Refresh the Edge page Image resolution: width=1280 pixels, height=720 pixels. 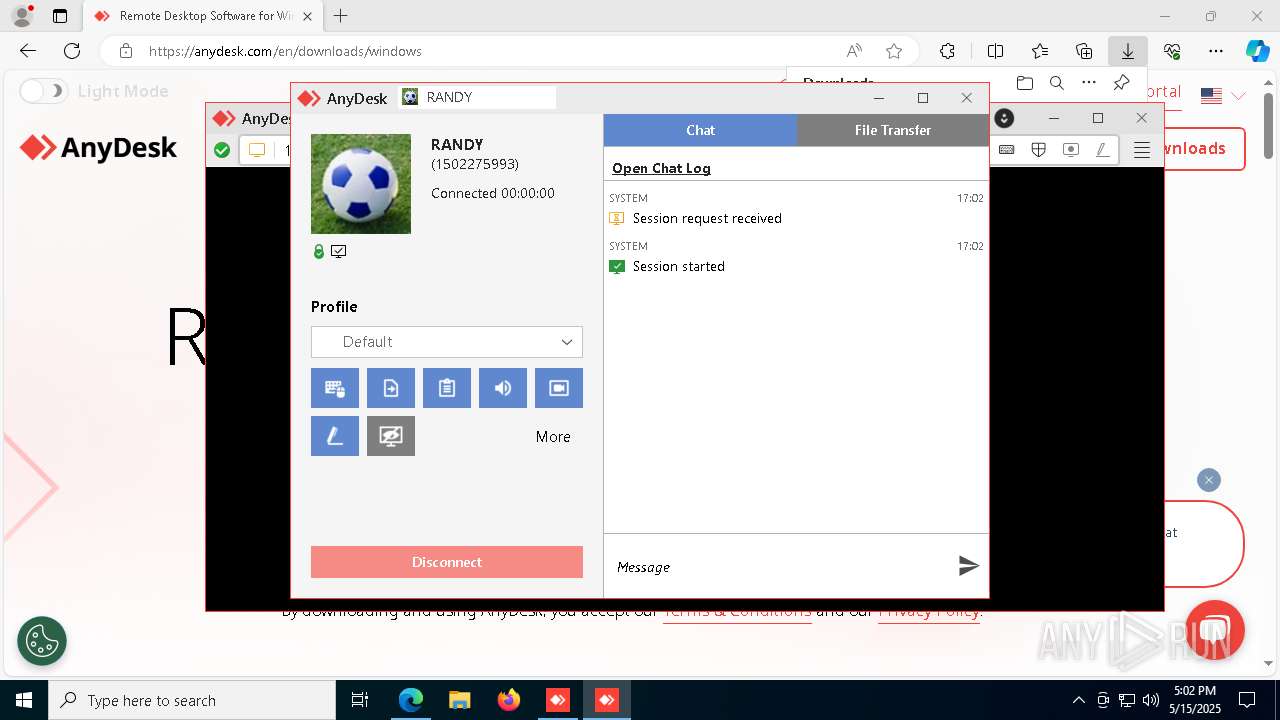coord(72,51)
